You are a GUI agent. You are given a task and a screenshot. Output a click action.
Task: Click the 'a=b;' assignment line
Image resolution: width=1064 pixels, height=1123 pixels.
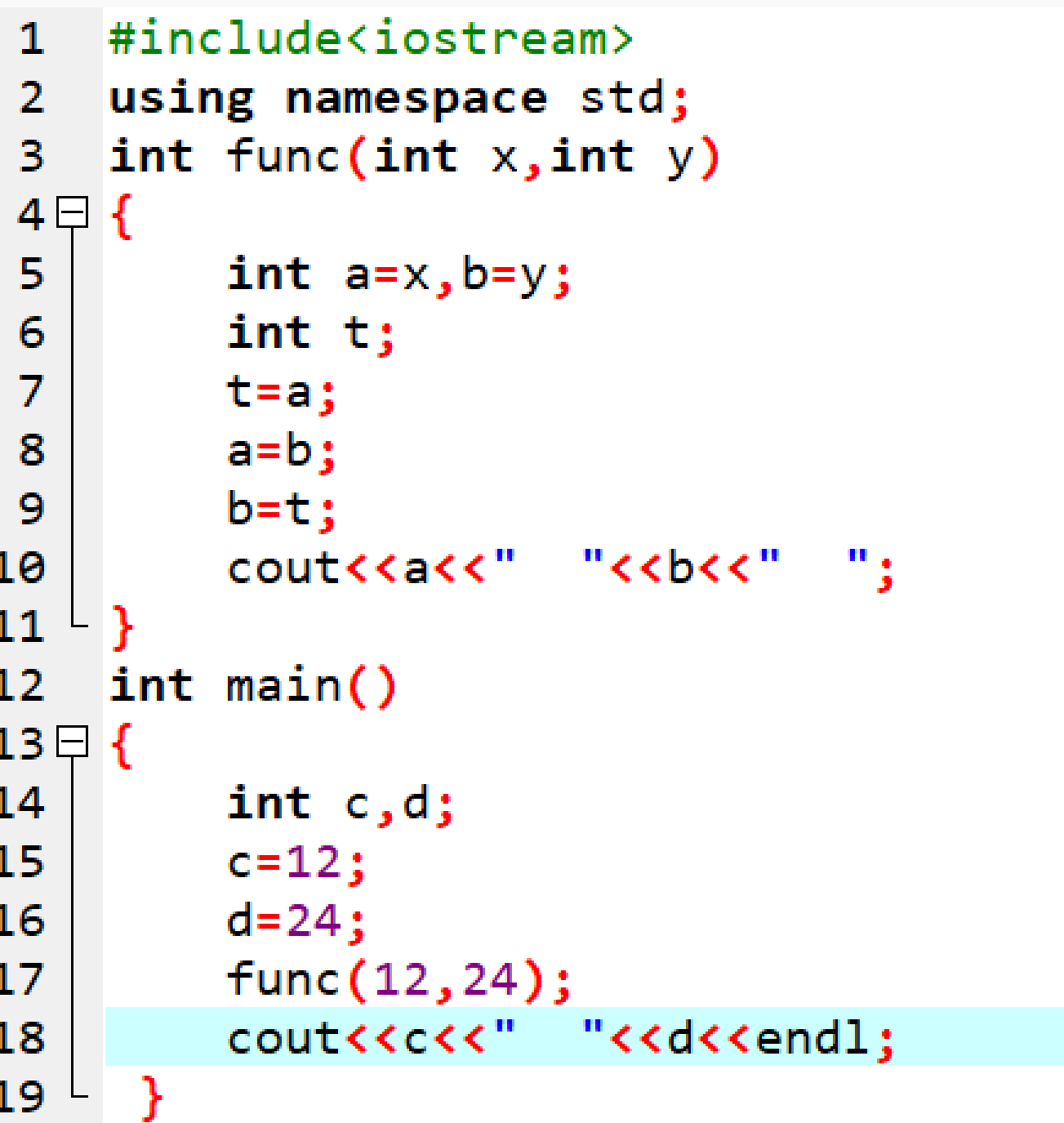(x=282, y=451)
